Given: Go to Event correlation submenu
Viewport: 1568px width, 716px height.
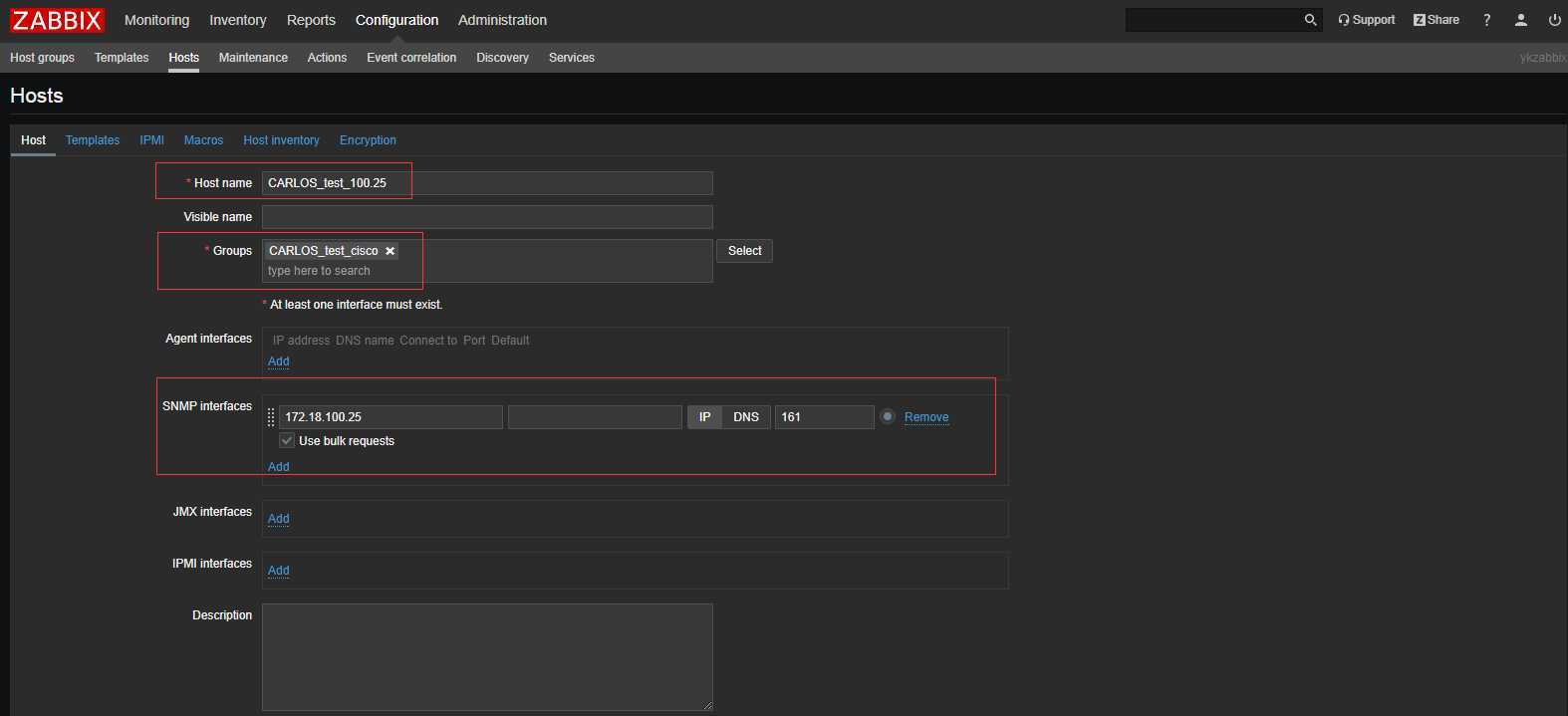Looking at the screenshot, I should (x=411, y=58).
